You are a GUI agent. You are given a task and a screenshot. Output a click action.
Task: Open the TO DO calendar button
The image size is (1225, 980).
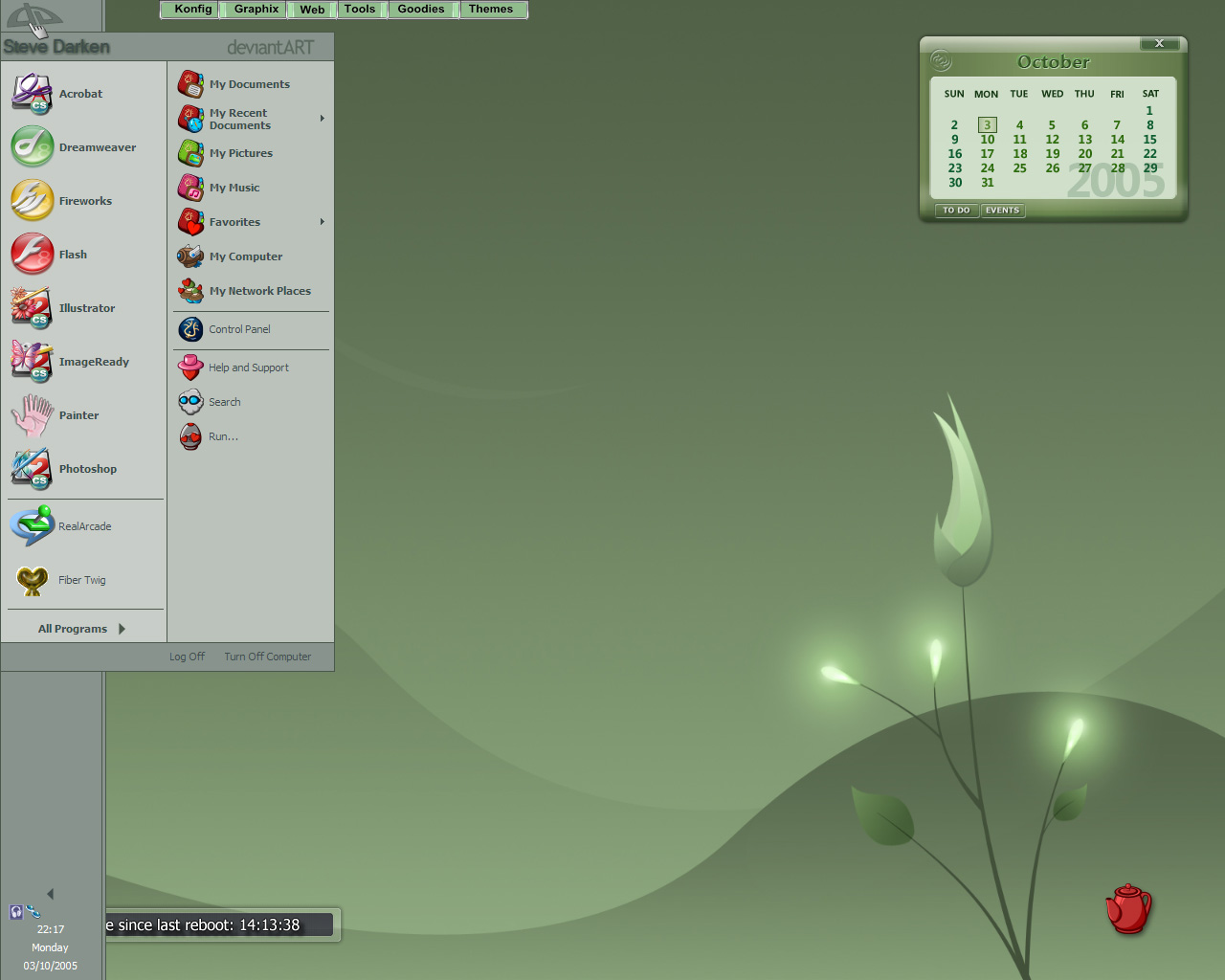pos(956,211)
